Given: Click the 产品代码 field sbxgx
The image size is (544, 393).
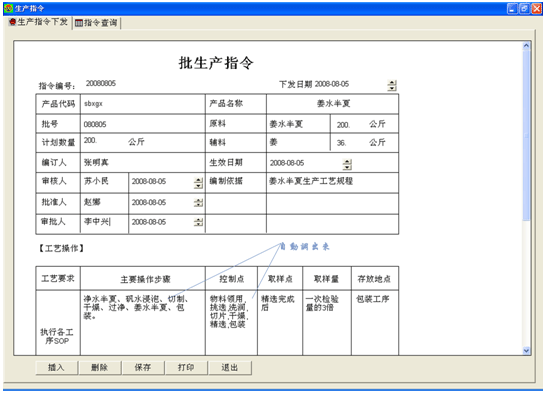Looking at the screenshot, I should (142, 104).
